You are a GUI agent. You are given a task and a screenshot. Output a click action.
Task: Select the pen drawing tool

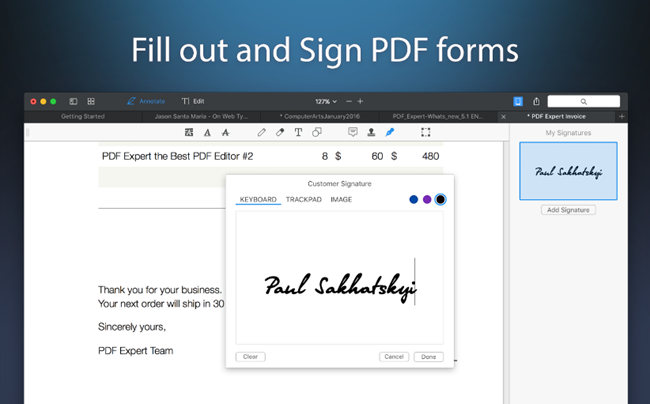point(262,132)
